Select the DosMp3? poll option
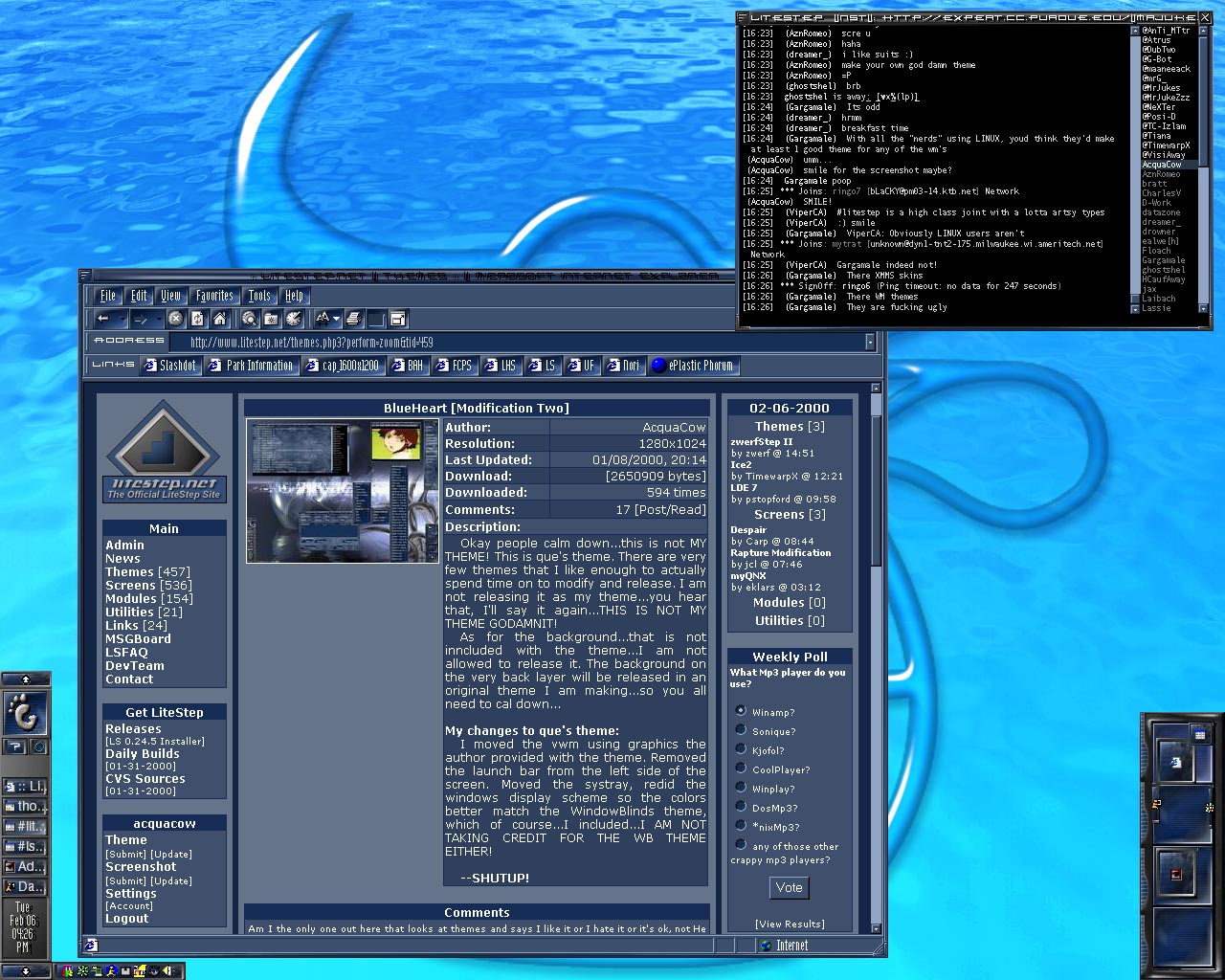This screenshot has width=1225, height=980. (741, 807)
